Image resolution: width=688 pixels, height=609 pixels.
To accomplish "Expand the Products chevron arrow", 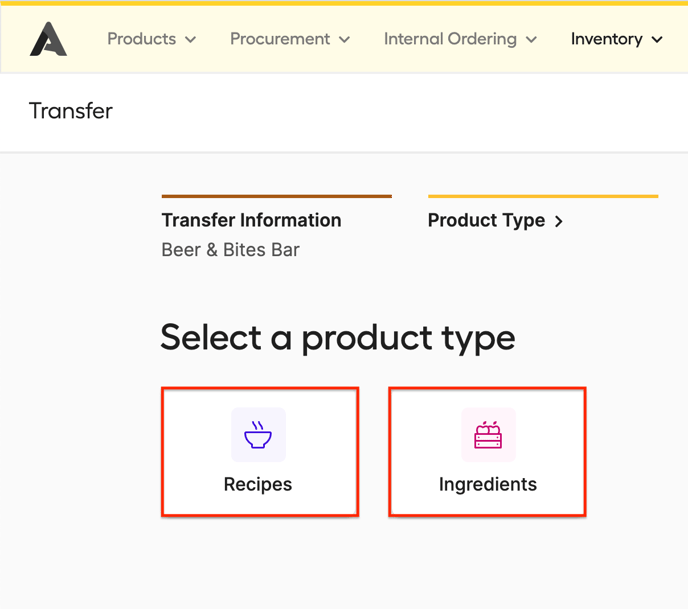I will [x=190, y=39].
